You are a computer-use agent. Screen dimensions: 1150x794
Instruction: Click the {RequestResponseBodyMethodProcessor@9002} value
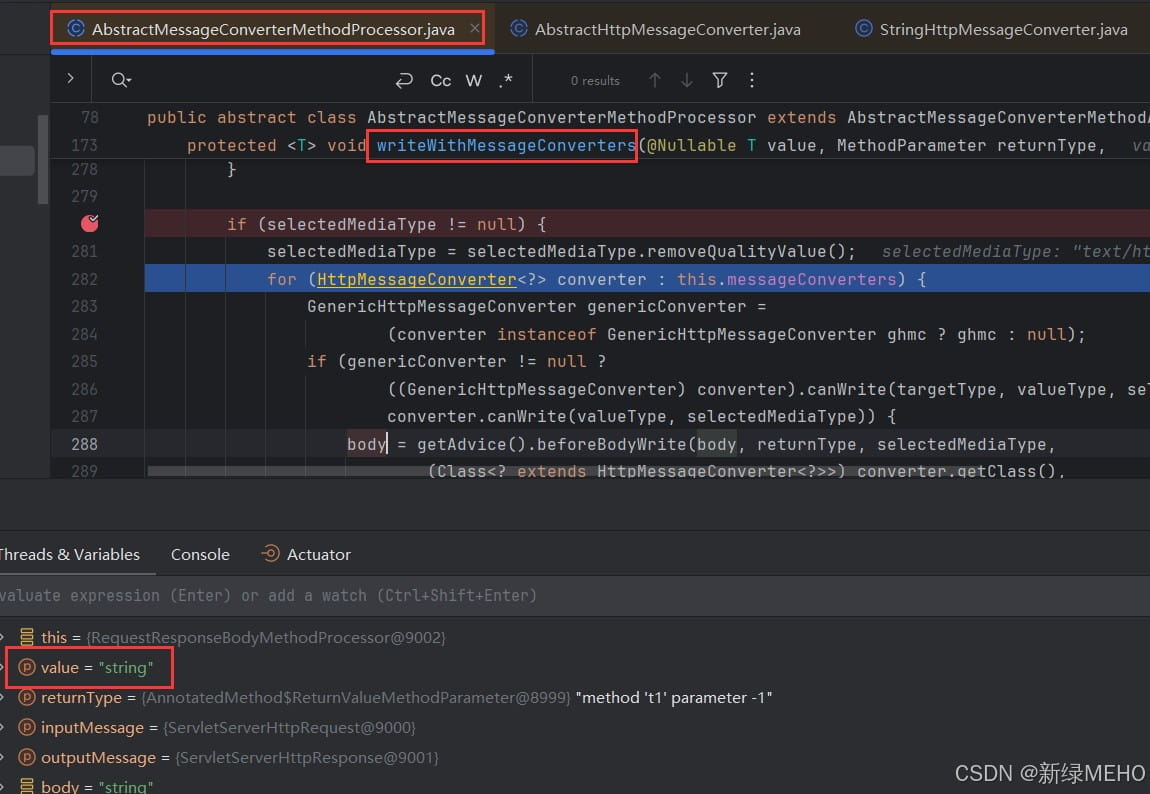pos(265,637)
